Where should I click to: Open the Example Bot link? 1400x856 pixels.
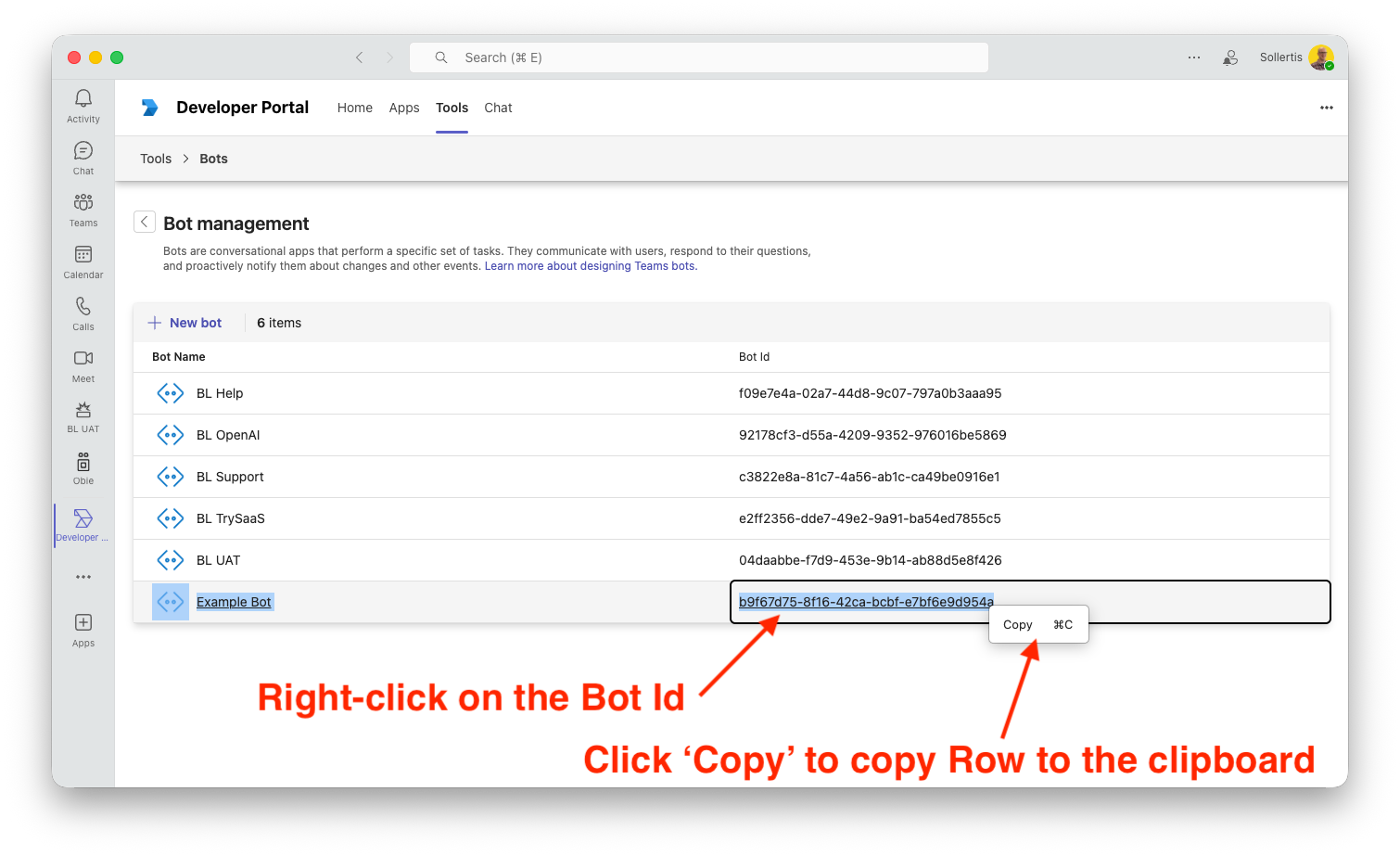click(234, 602)
